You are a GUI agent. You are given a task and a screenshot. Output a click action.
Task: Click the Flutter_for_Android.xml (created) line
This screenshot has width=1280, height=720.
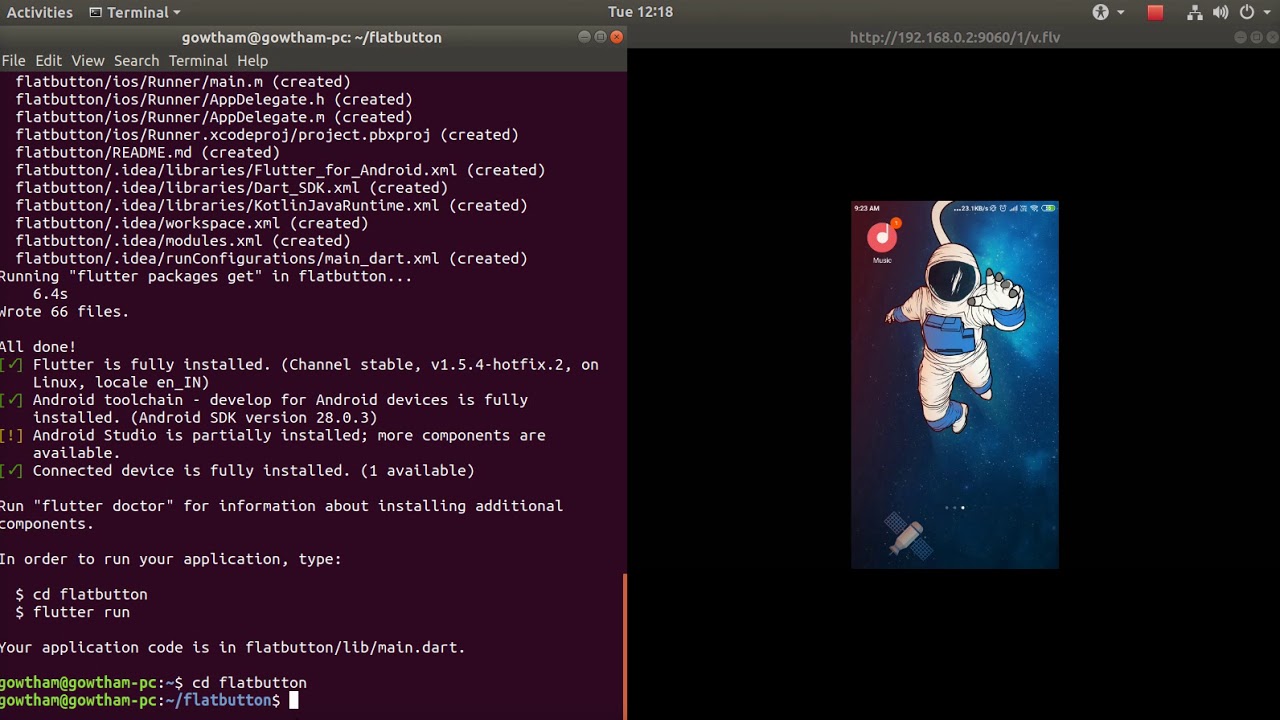click(281, 170)
